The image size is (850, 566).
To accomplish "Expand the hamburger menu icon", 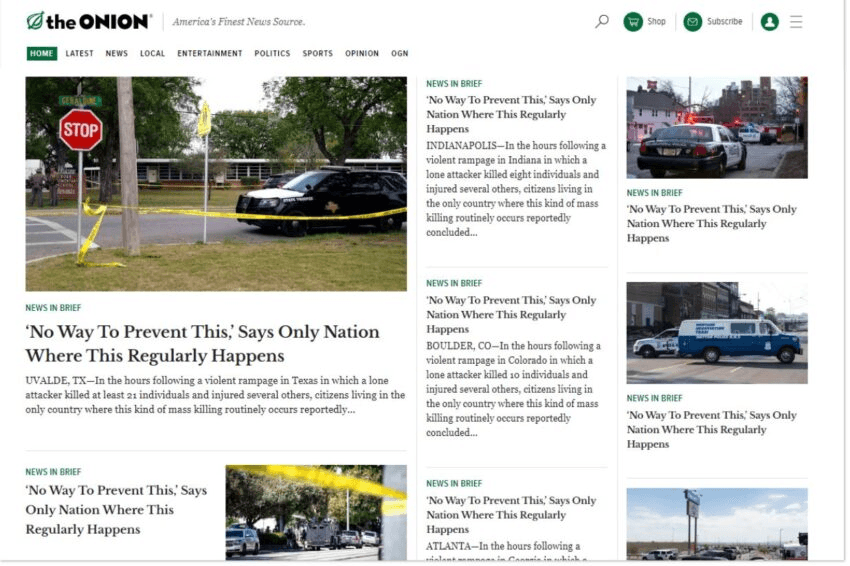I will [x=796, y=22].
